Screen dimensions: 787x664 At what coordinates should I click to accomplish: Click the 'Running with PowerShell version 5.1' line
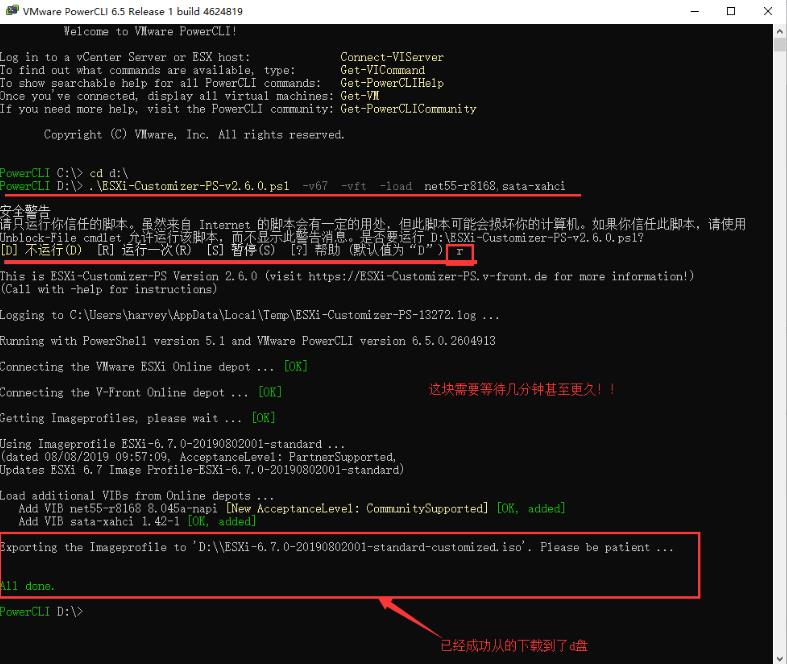click(x=248, y=341)
